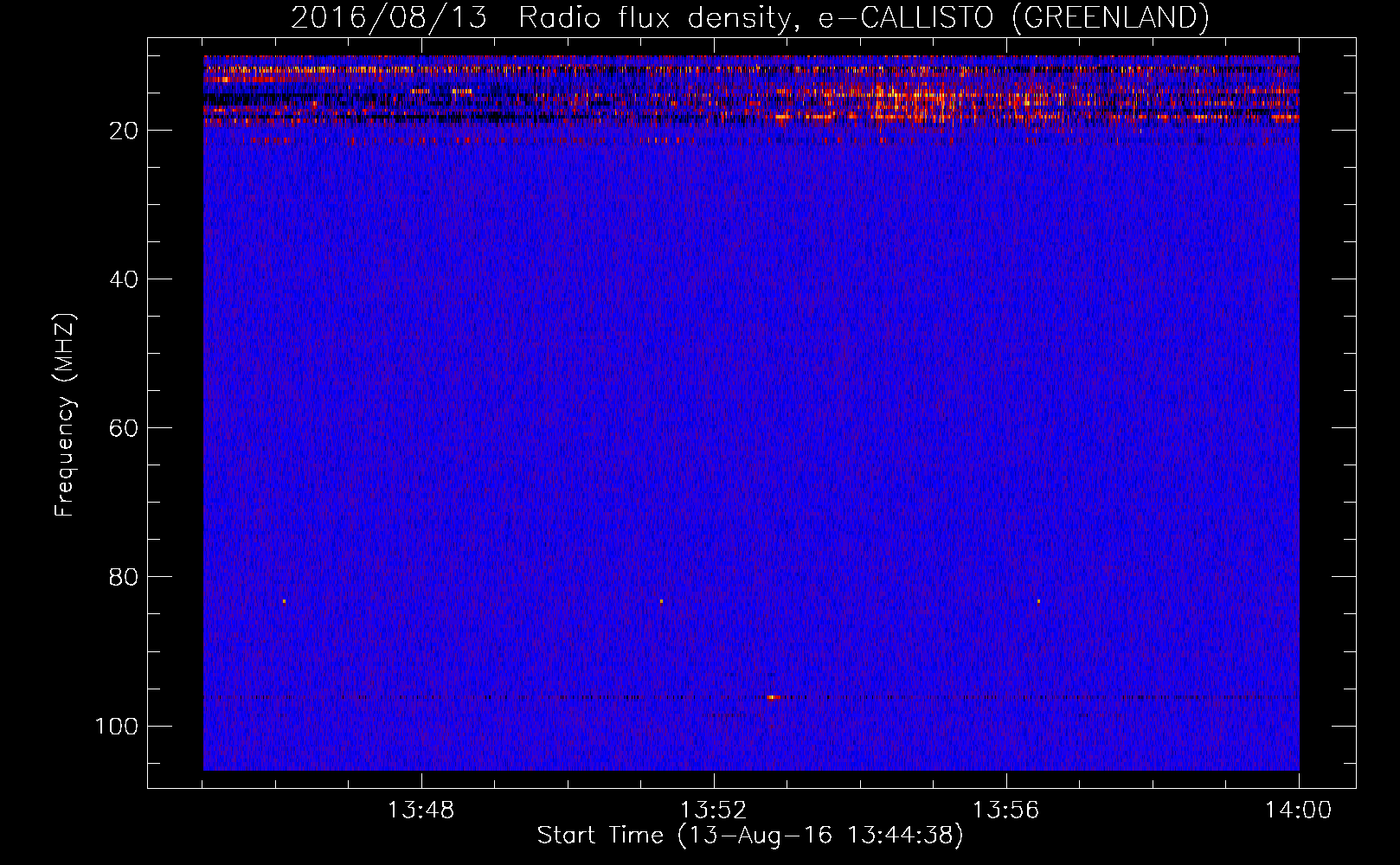This screenshot has height=865, width=1400.
Task: Click the 100 MHz frequency tick label
Action: [x=117, y=726]
